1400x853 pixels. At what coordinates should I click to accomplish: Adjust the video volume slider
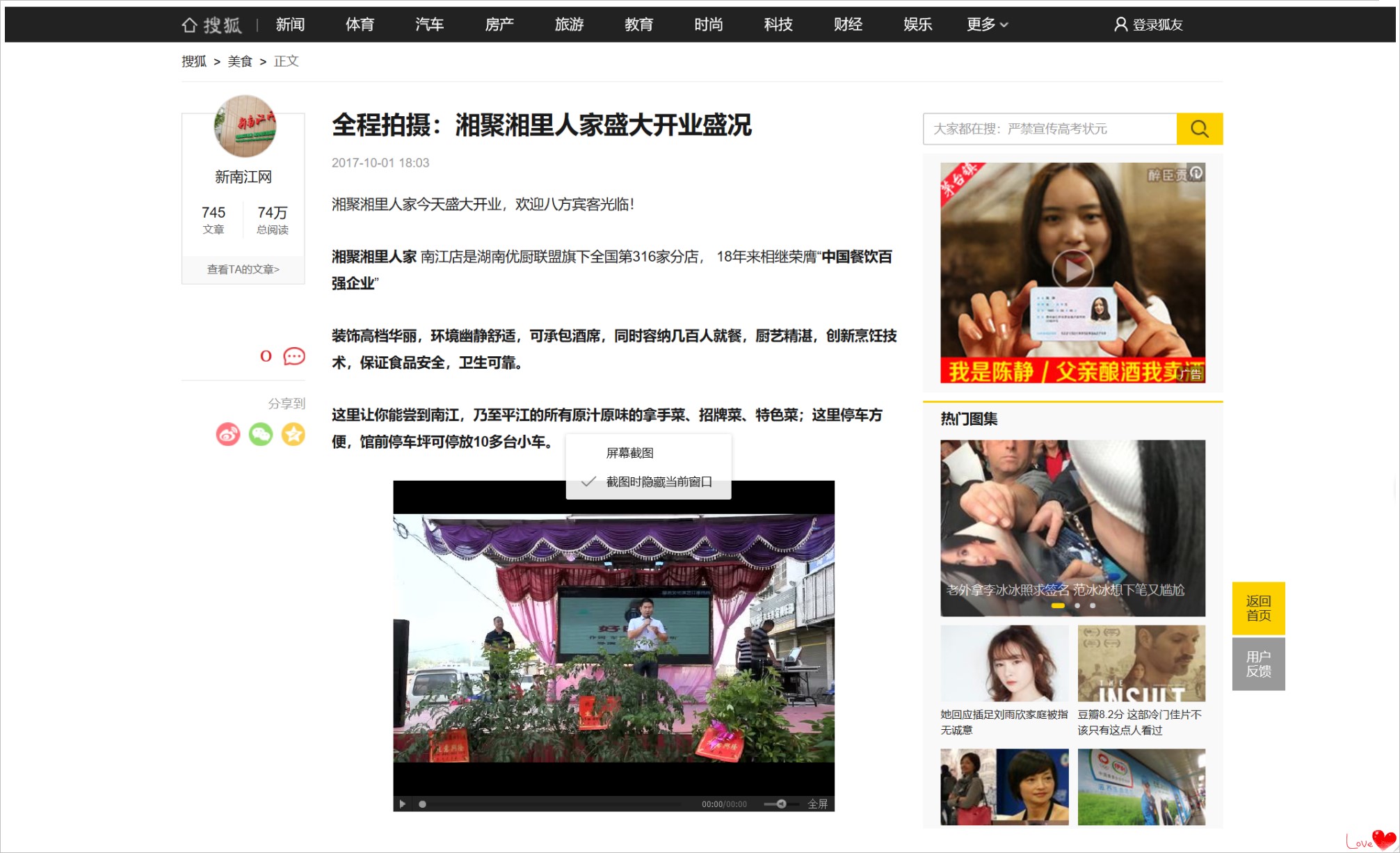tap(780, 804)
